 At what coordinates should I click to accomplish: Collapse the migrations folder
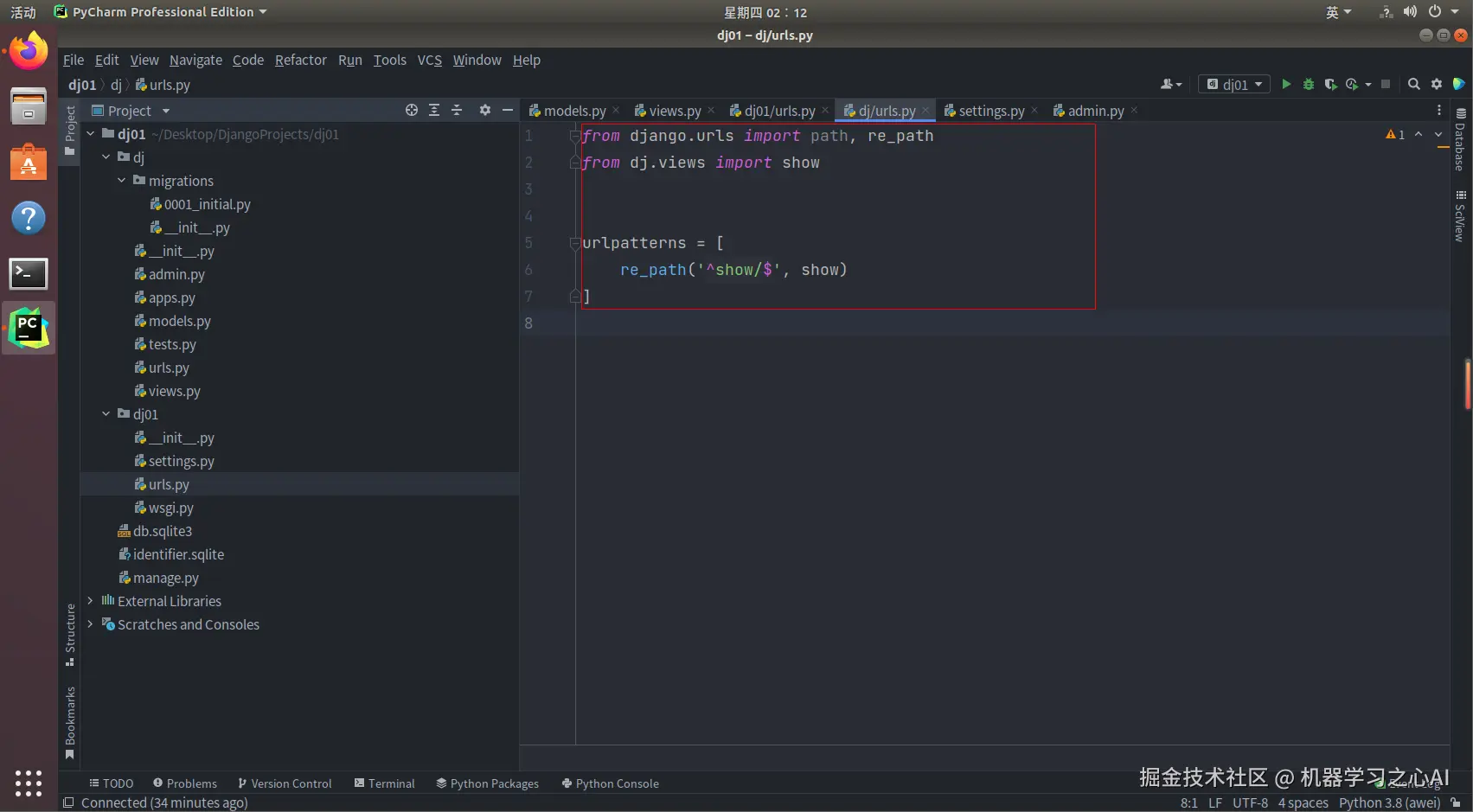click(x=122, y=181)
